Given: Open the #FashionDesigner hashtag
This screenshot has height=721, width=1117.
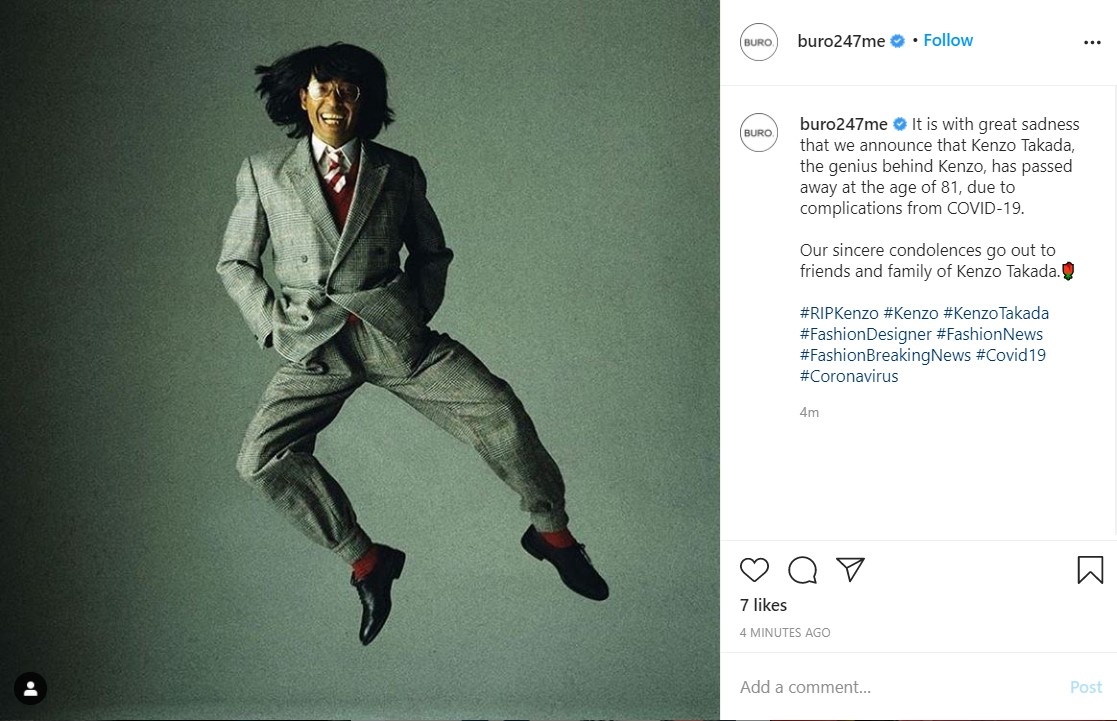Looking at the screenshot, I should coord(865,334).
